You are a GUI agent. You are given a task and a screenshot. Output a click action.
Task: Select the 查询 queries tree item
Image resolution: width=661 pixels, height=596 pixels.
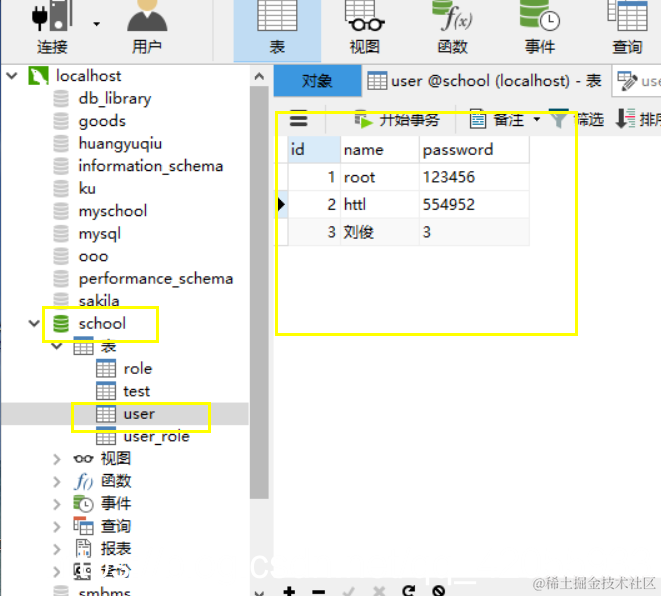pyautogui.click(x=116, y=526)
